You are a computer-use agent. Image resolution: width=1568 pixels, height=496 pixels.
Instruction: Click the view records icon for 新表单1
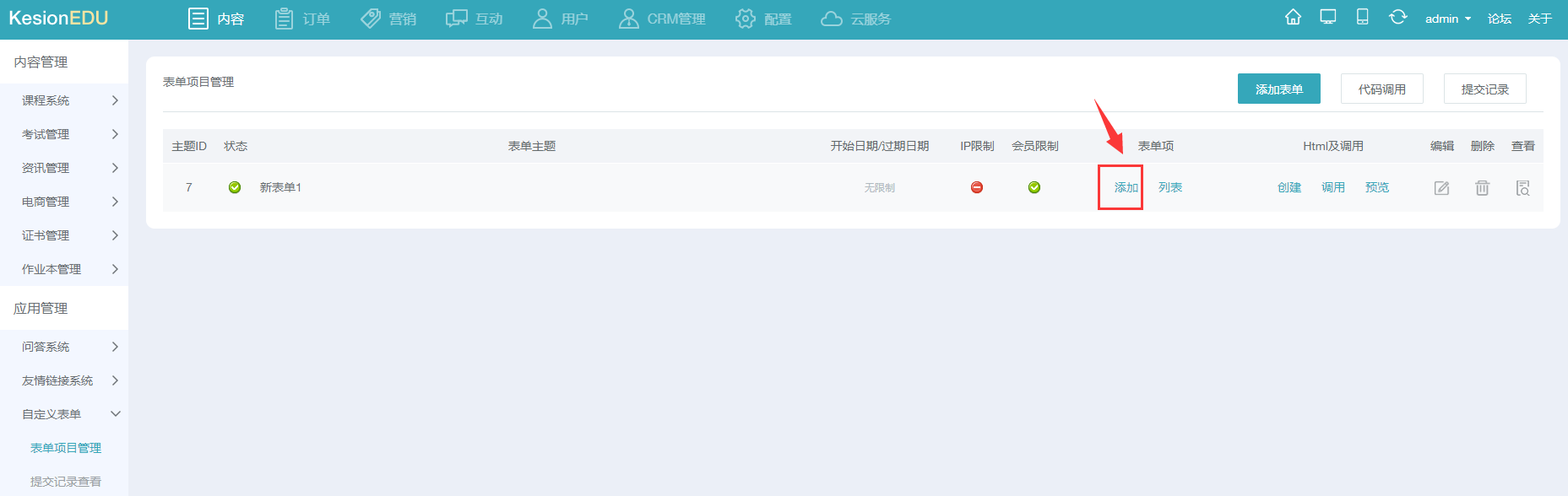[1522, 188]
